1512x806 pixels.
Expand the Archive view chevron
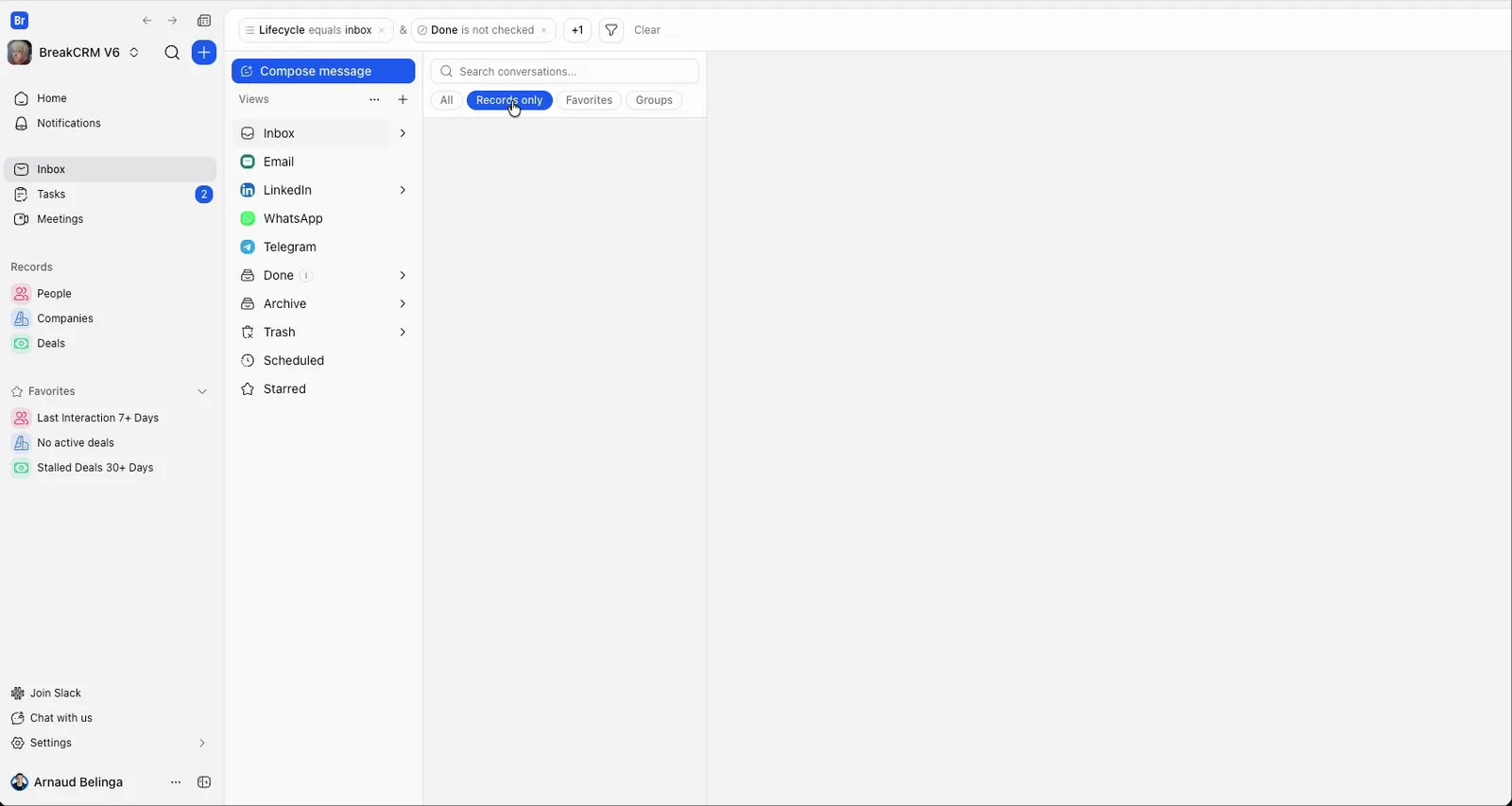(x=403, y=303)
